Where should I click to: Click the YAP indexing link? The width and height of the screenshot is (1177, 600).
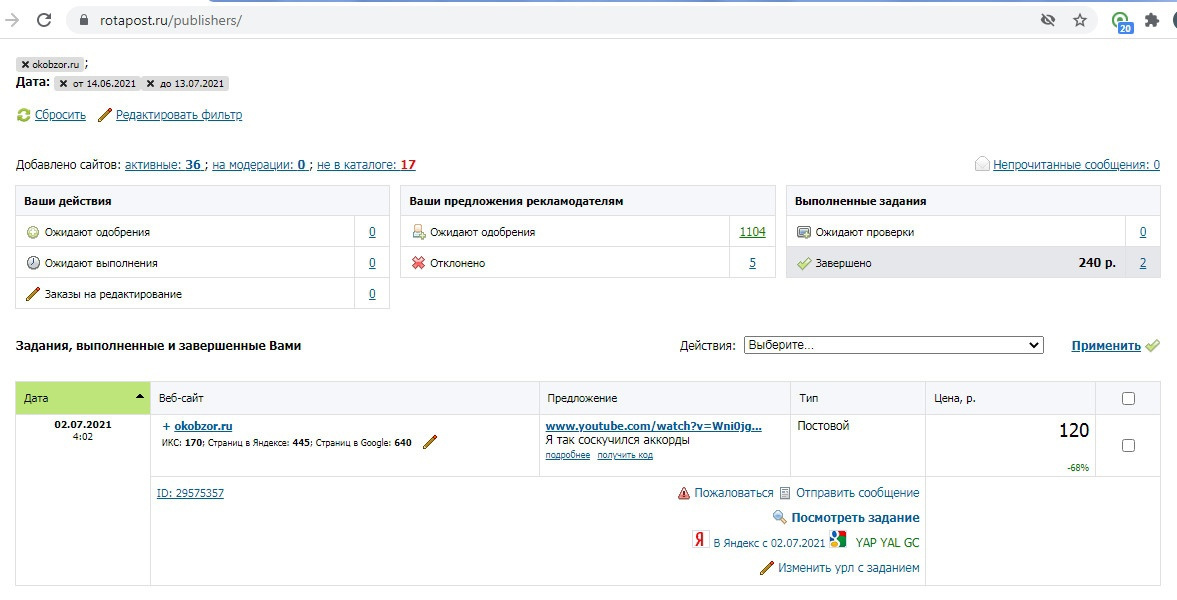click(865, 543)
